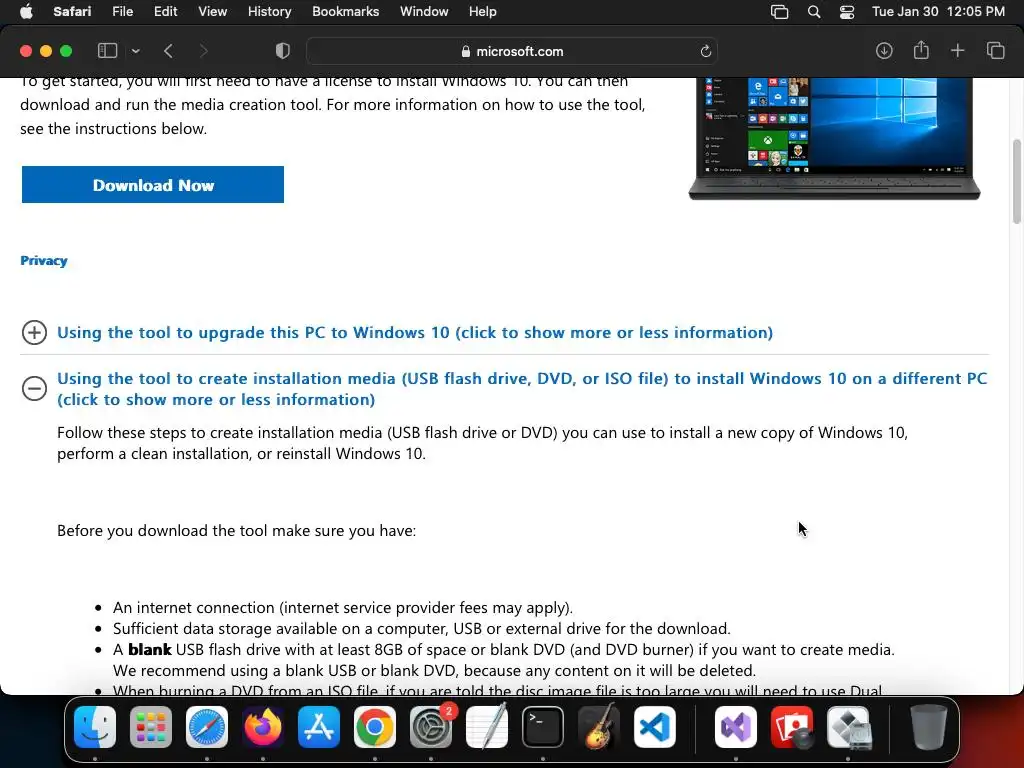Open the Help menu

tap(483, 12)
